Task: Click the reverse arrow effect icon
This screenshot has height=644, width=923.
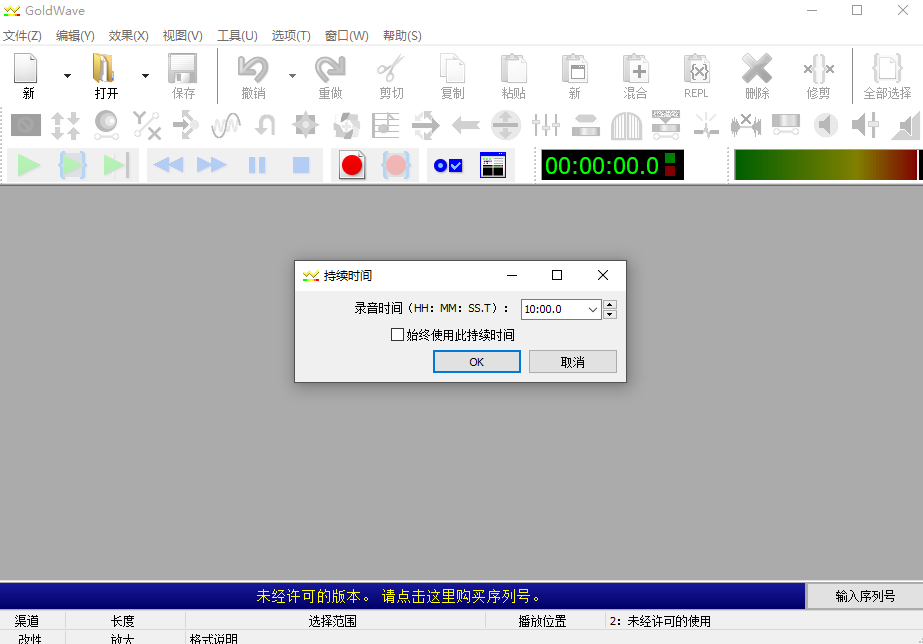Action: coord(466,125)
